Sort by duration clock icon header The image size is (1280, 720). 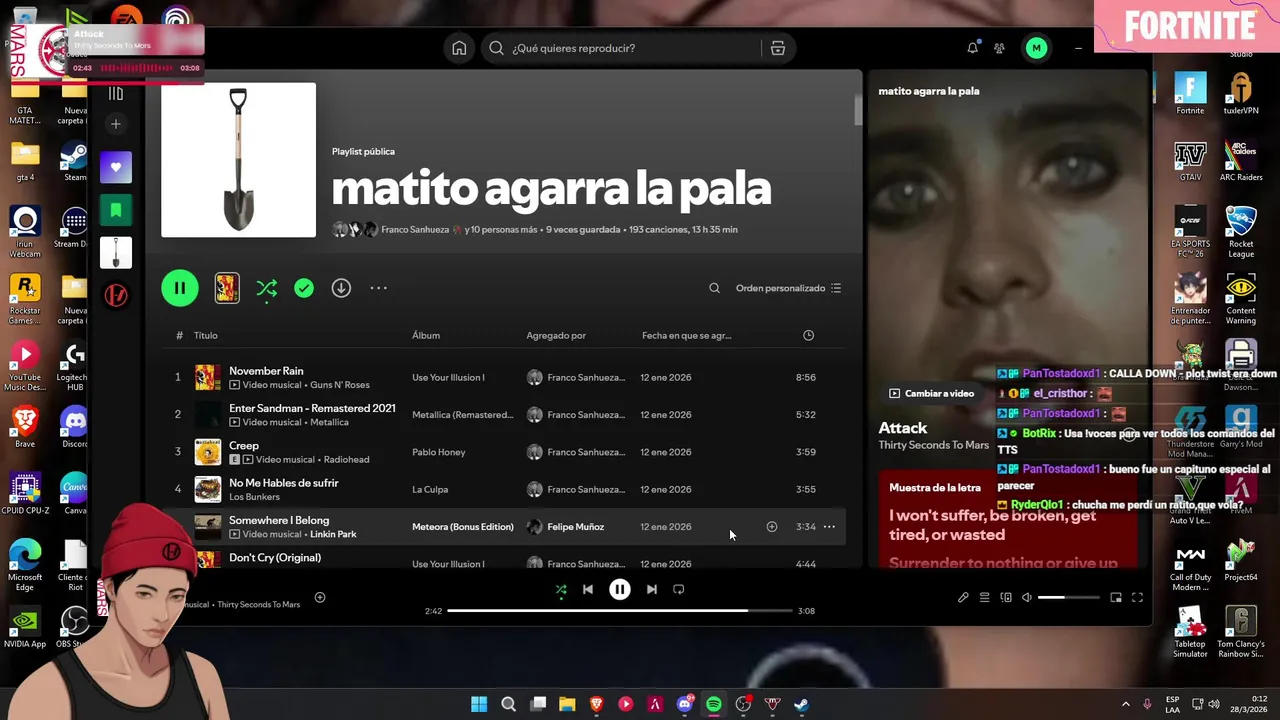pyautogui.click(x=808, y=335)
